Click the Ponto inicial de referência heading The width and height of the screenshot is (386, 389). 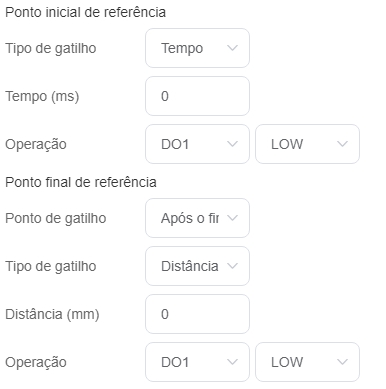[x=85, y=12]
